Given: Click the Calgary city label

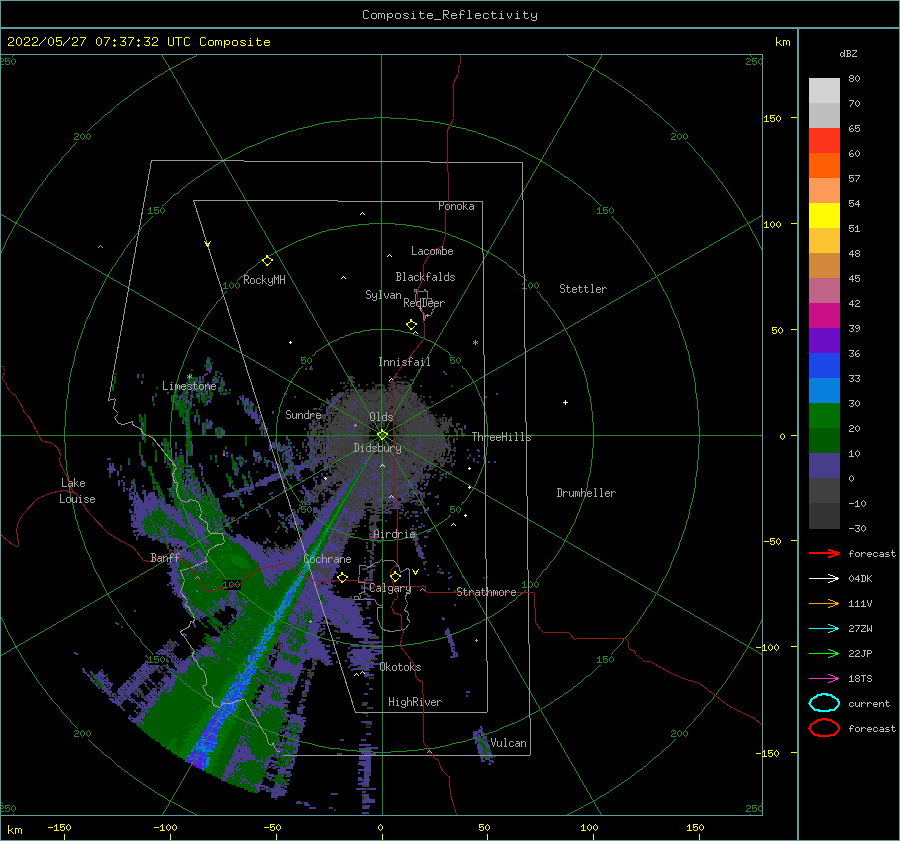Looking at the screenshot, I should pos(390,588).
